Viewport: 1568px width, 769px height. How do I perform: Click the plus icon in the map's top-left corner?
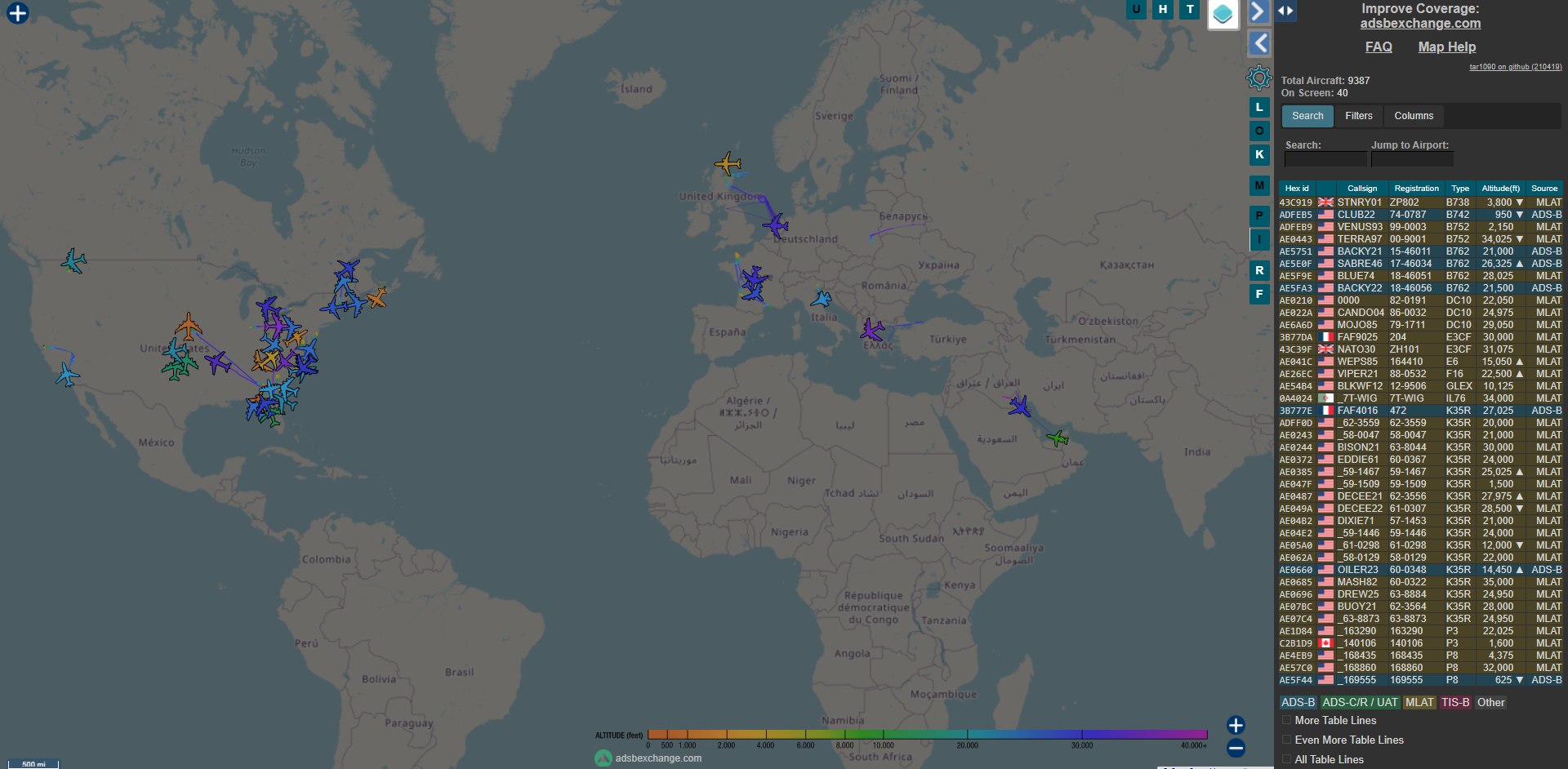[x=18, y=13]
